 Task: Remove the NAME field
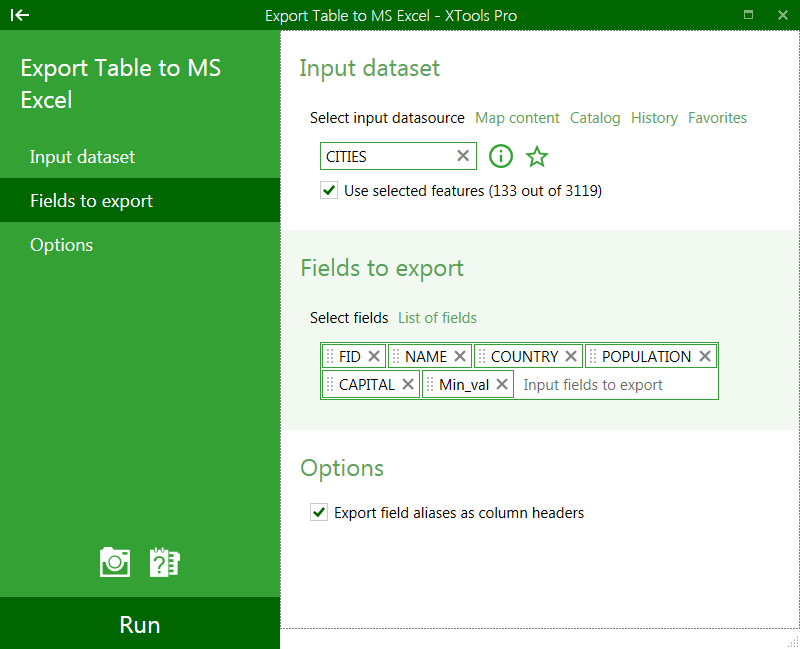pos(460,356)
